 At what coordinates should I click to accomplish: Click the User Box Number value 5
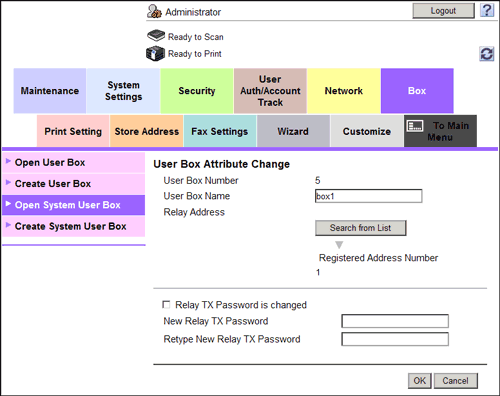[317, 180]
